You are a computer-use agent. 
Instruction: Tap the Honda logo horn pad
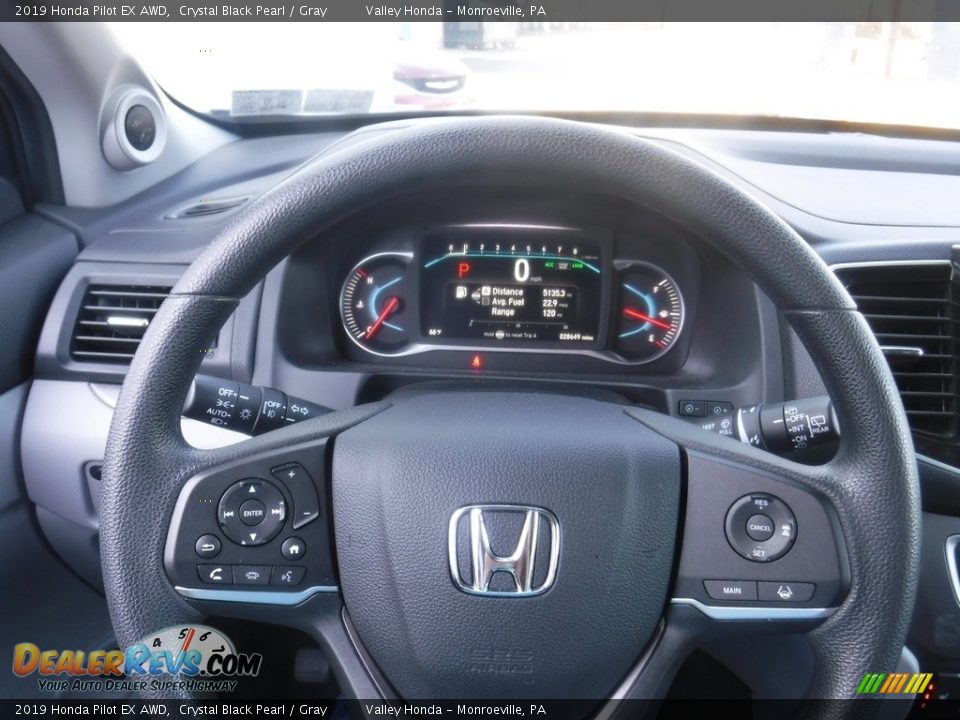504,550
